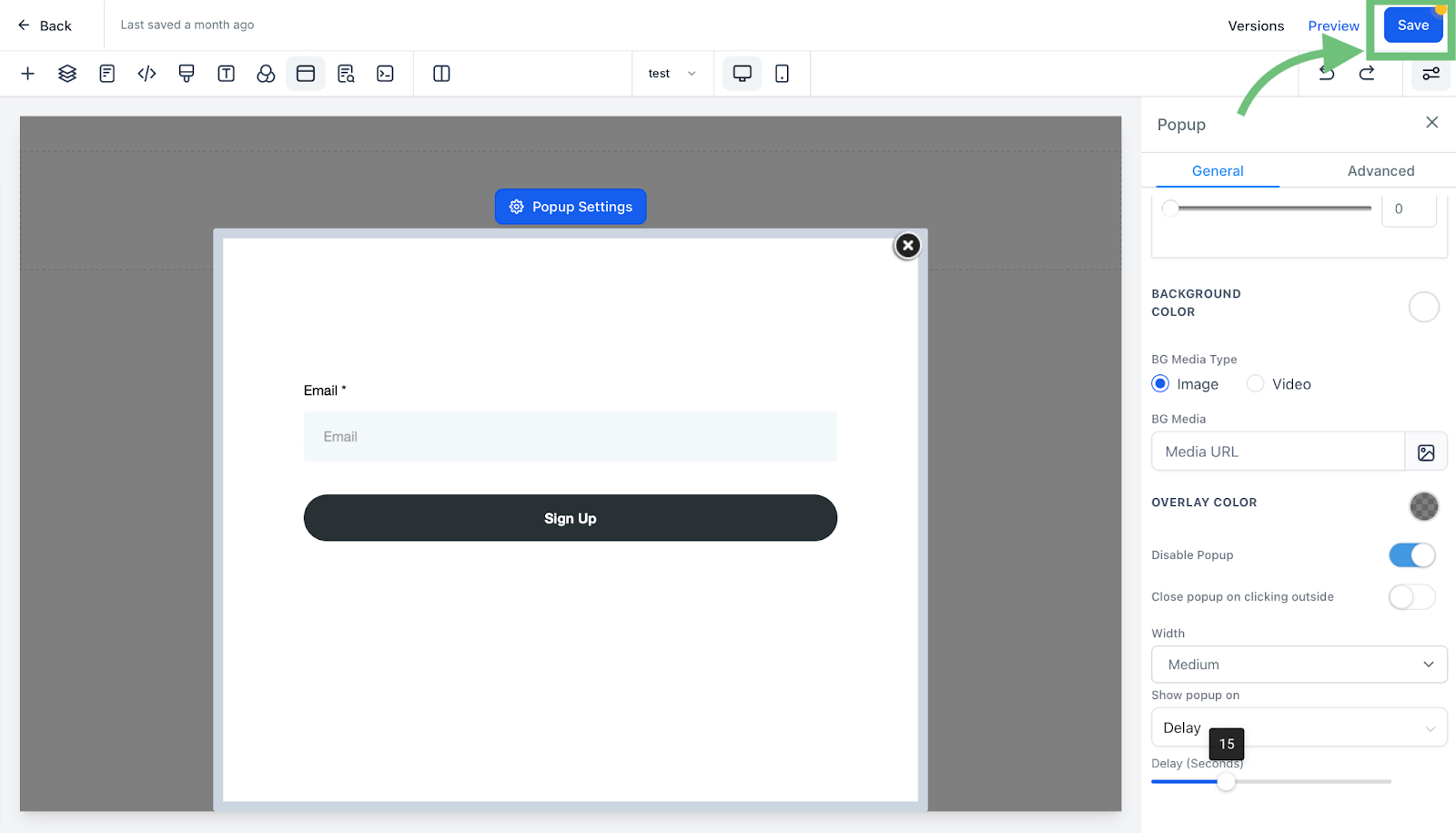Screen dimensions: 1456x833
Task: Click the Back button
Action: coord(44,25)
